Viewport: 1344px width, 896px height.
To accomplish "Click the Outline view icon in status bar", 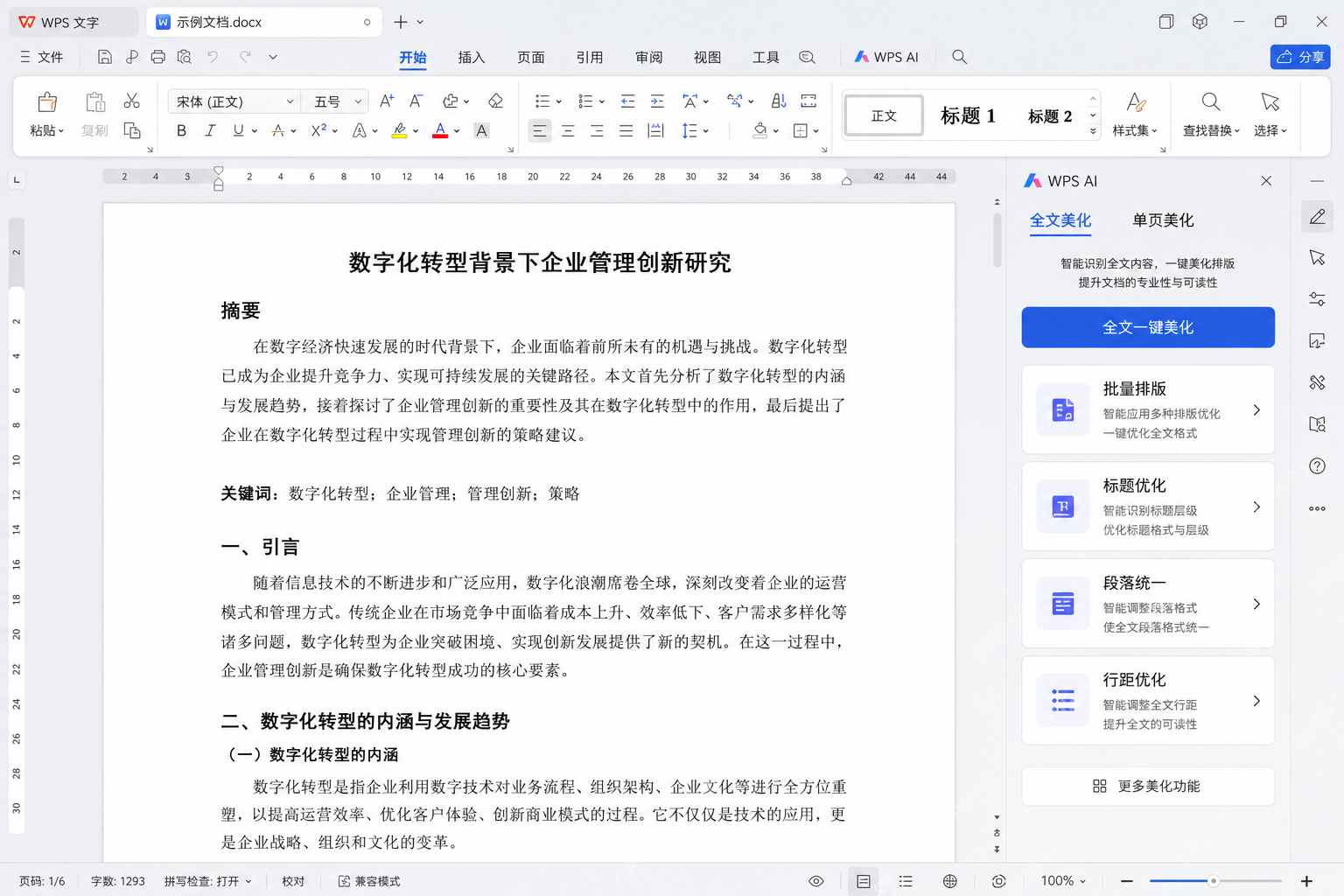I will click(x=906, y=881).
